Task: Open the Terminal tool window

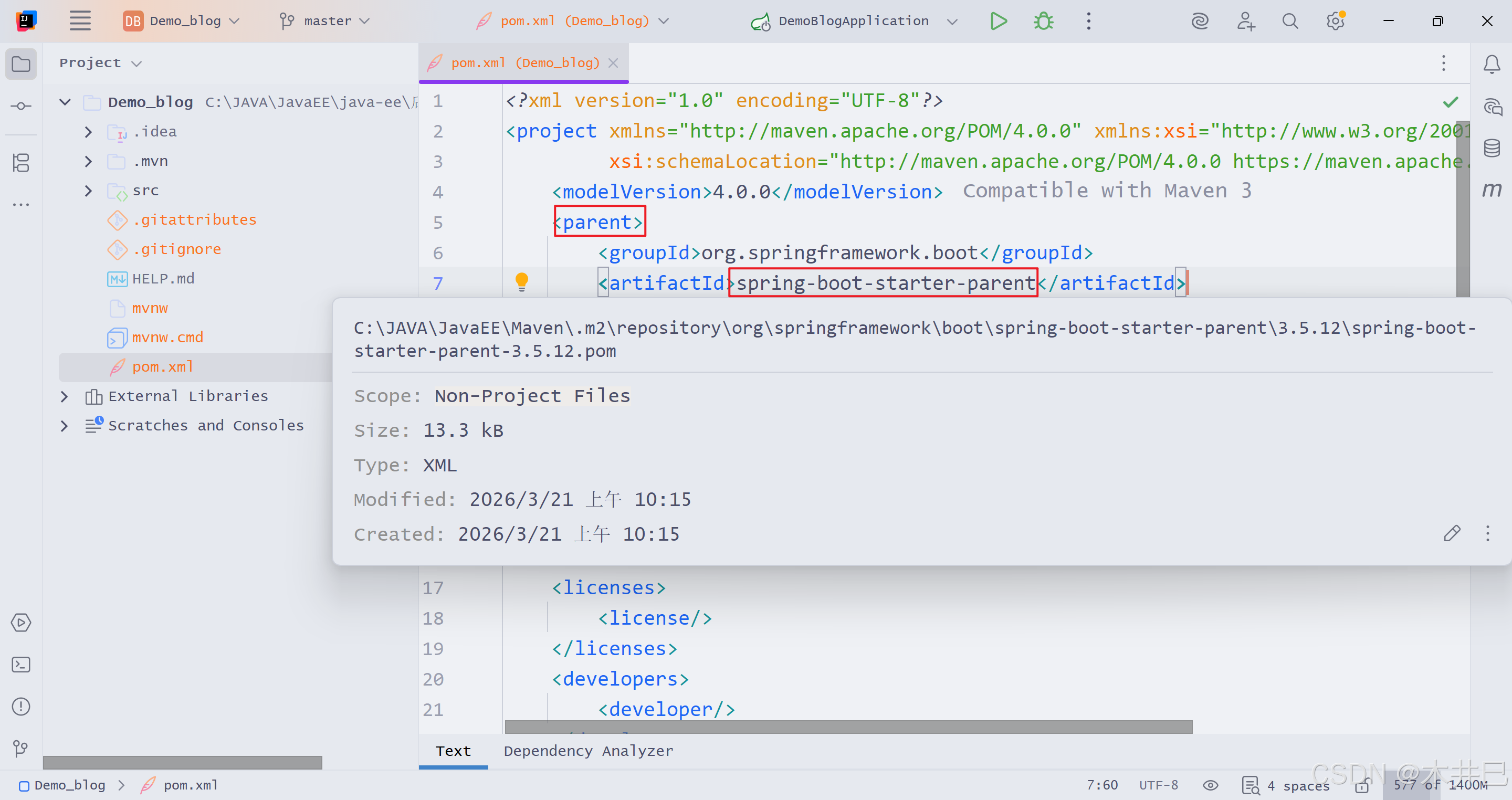Action: click(x=21, y=665)
